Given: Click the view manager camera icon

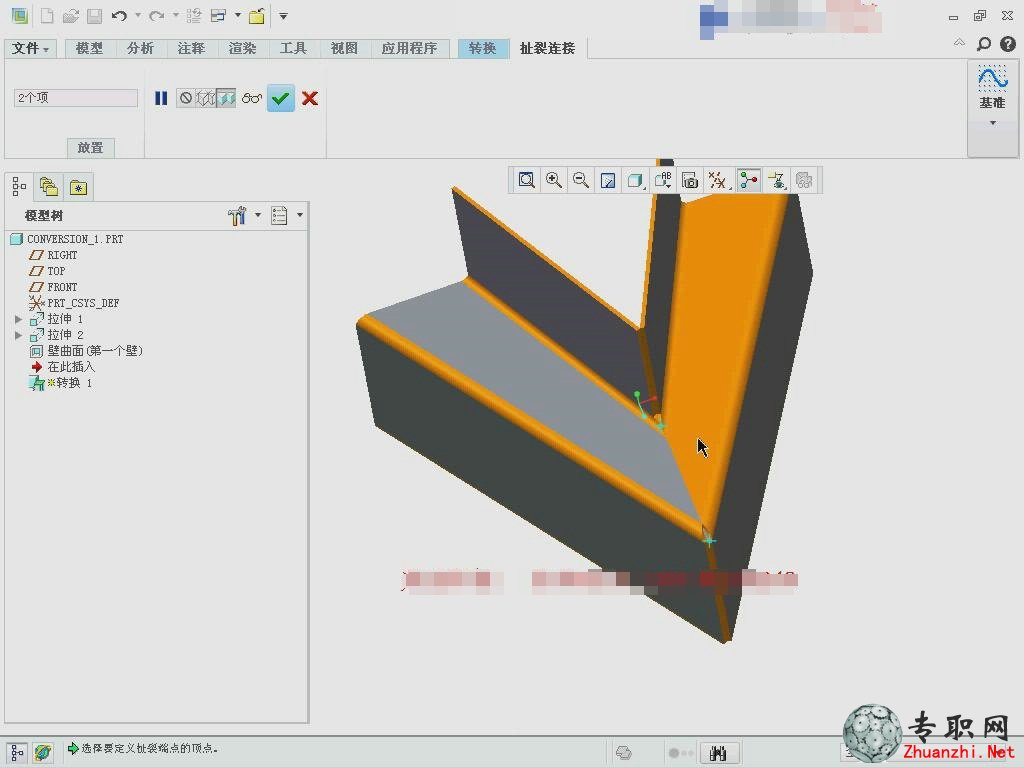Looking at the screenshot, I should (690, 180).
